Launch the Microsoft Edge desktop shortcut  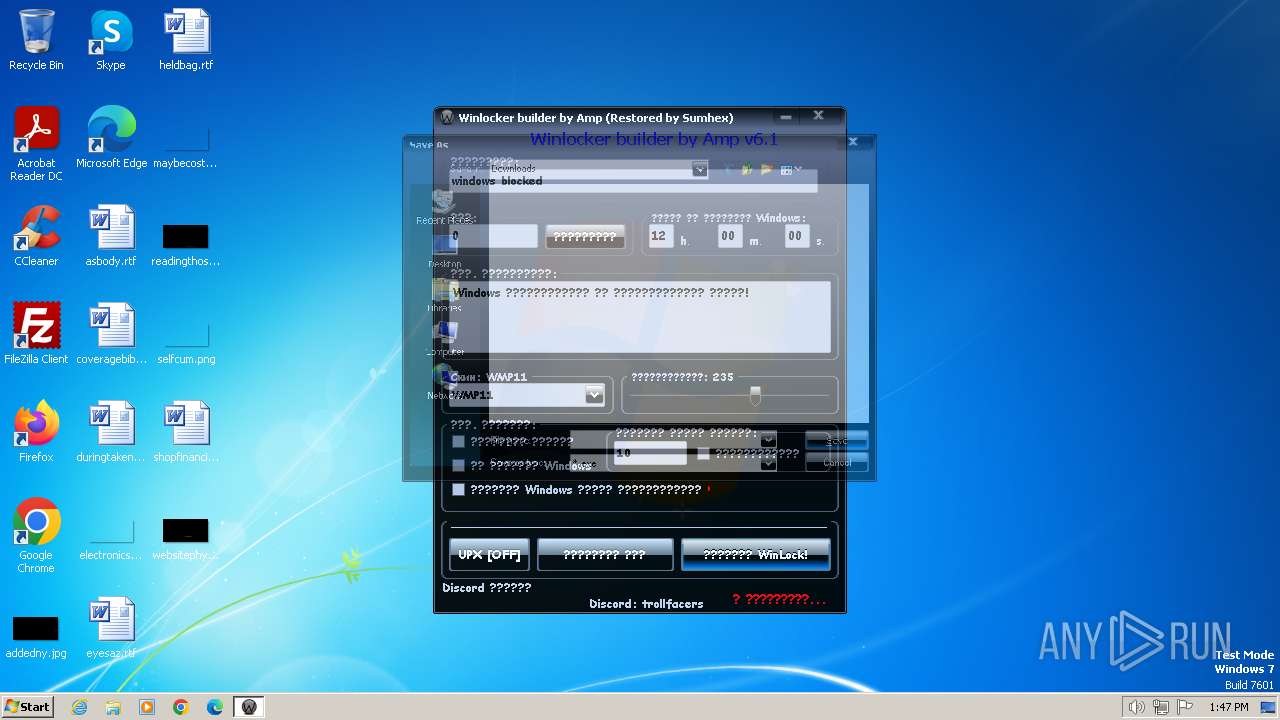pos(111,138)
